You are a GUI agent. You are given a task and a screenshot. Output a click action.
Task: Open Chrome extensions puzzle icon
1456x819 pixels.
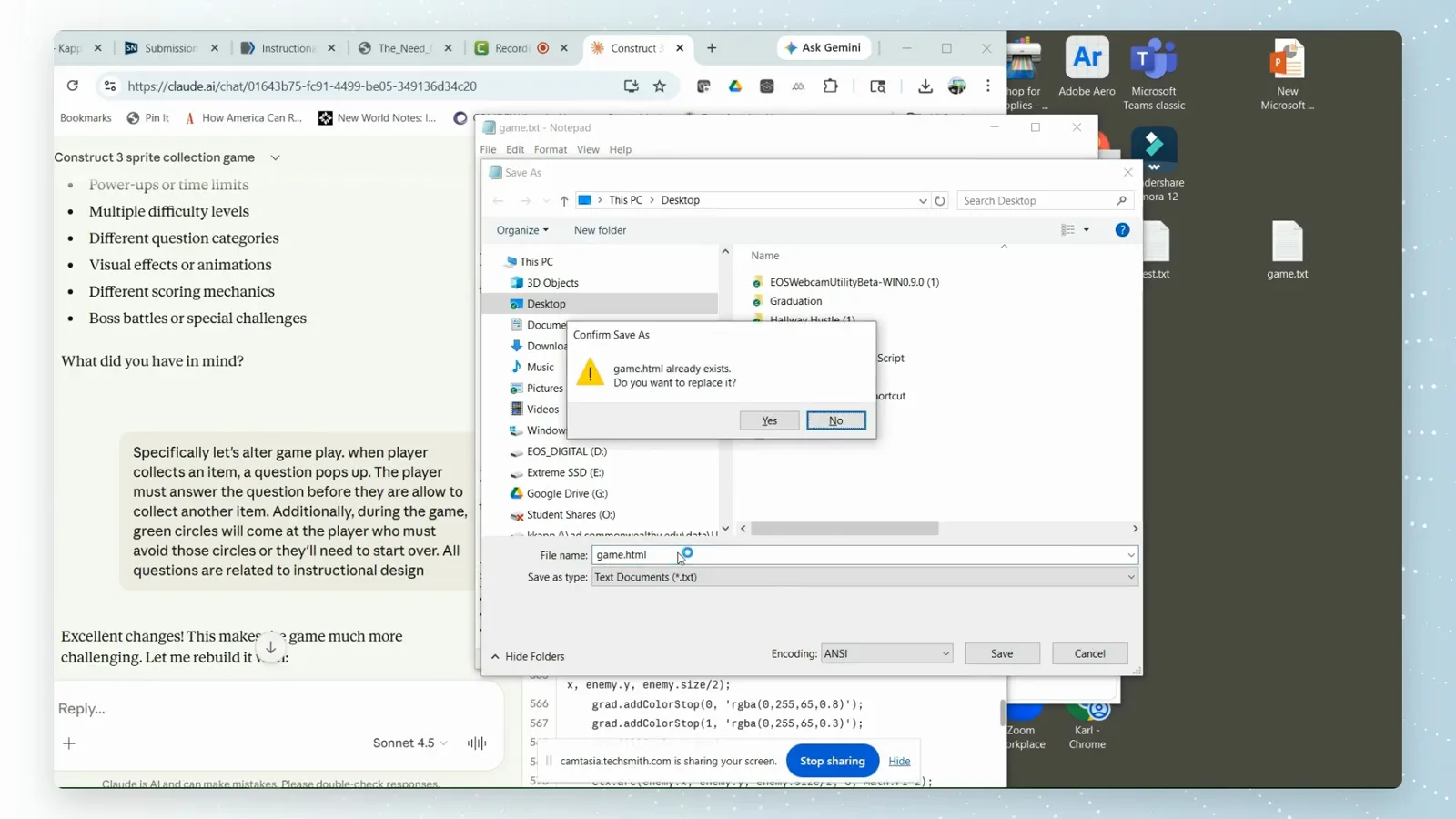[x=831, y=86]
